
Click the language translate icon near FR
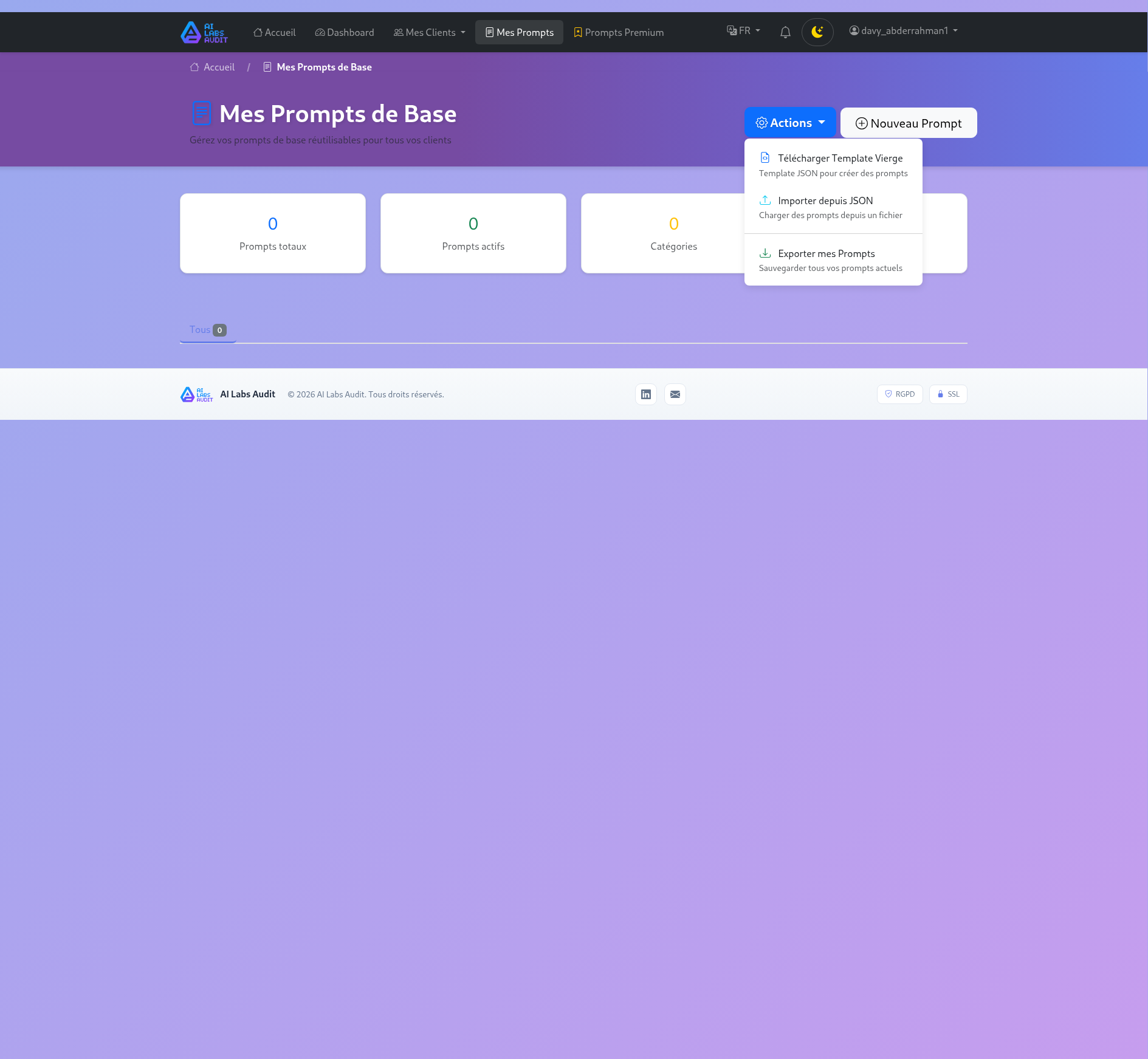pyautogui.click(x=732, y=30)
